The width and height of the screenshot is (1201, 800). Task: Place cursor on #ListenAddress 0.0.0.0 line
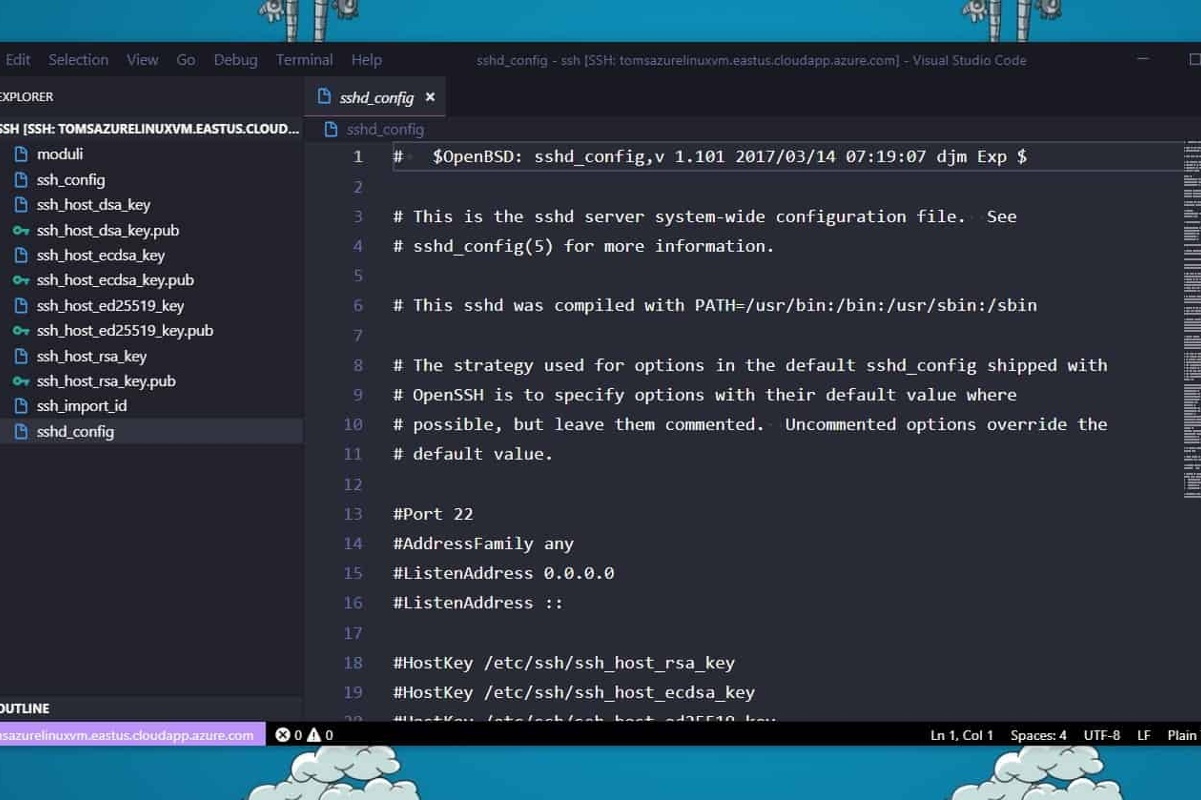[x=503, y=573]
